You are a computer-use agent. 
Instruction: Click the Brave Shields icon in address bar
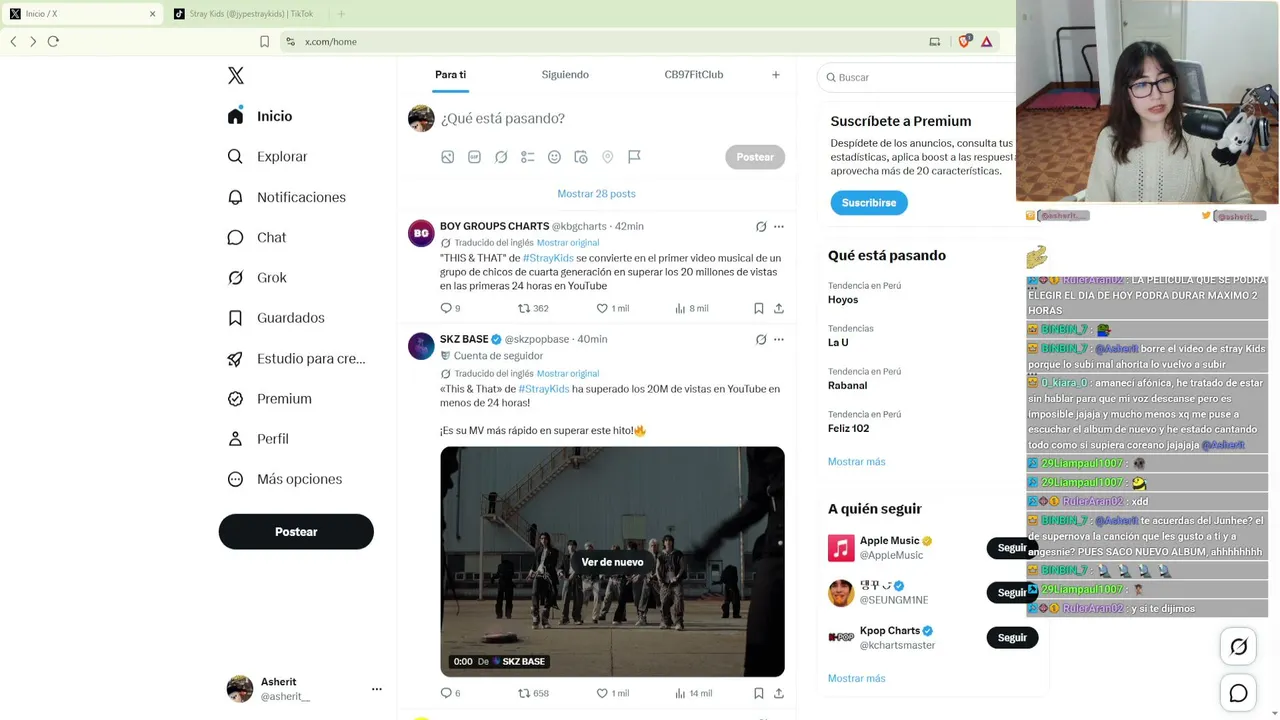point(965,41)
